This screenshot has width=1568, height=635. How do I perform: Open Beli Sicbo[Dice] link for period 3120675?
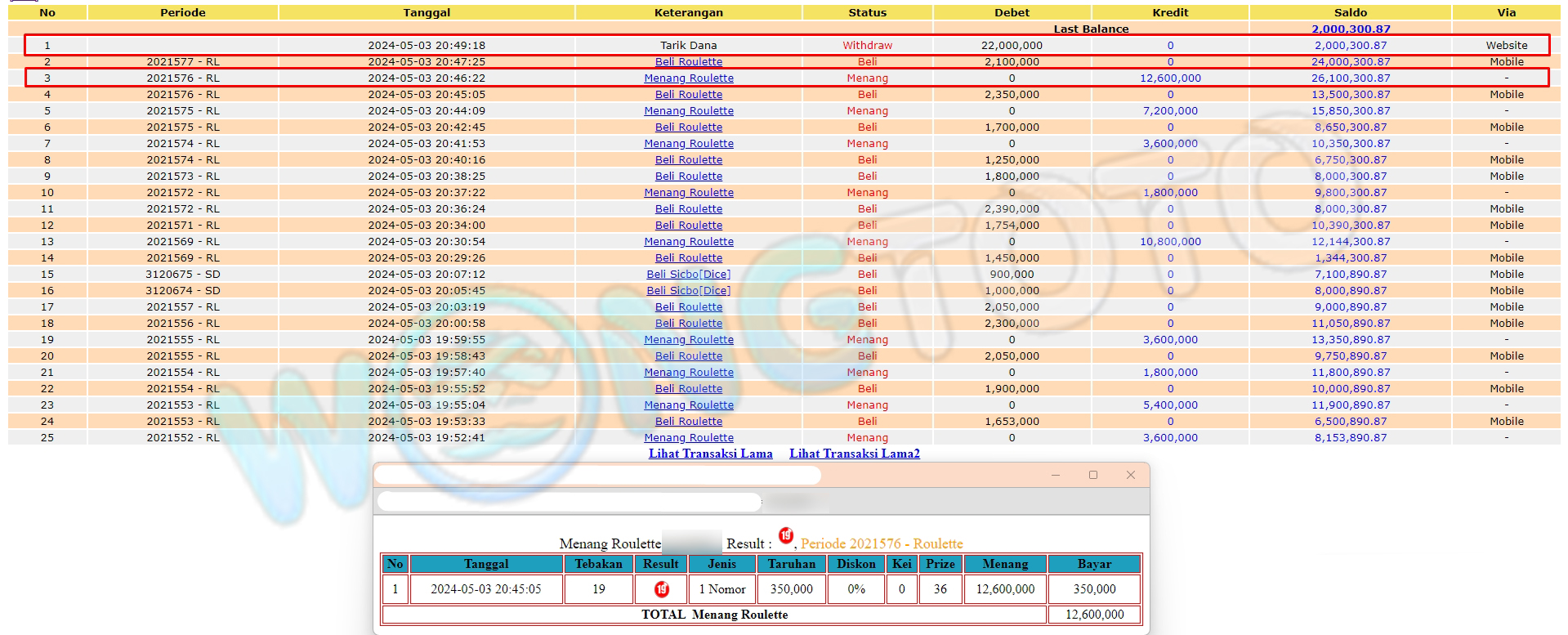688,275
